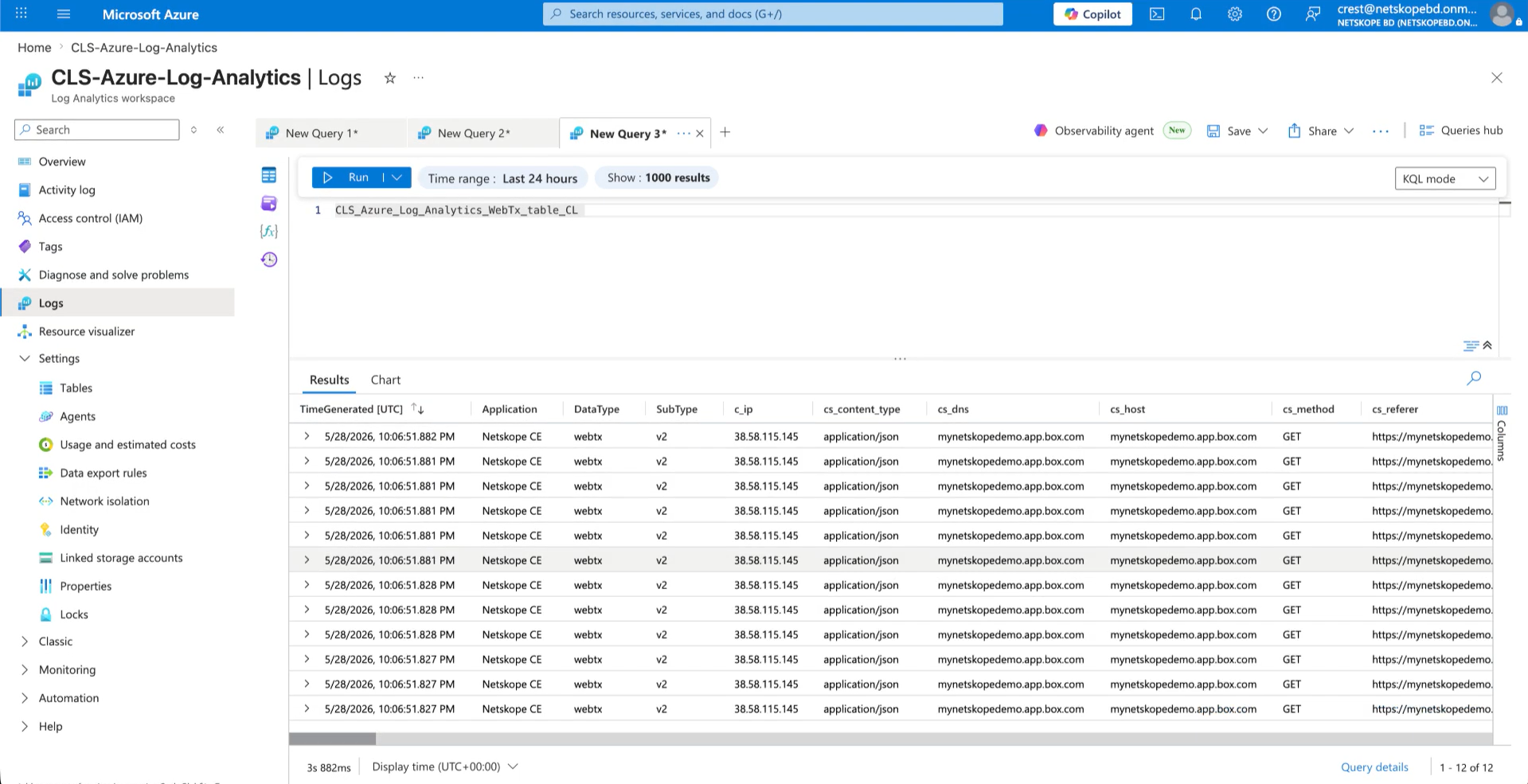Open the portal hamburger menu
The image size is (1528, 784).
click(64, 14)
